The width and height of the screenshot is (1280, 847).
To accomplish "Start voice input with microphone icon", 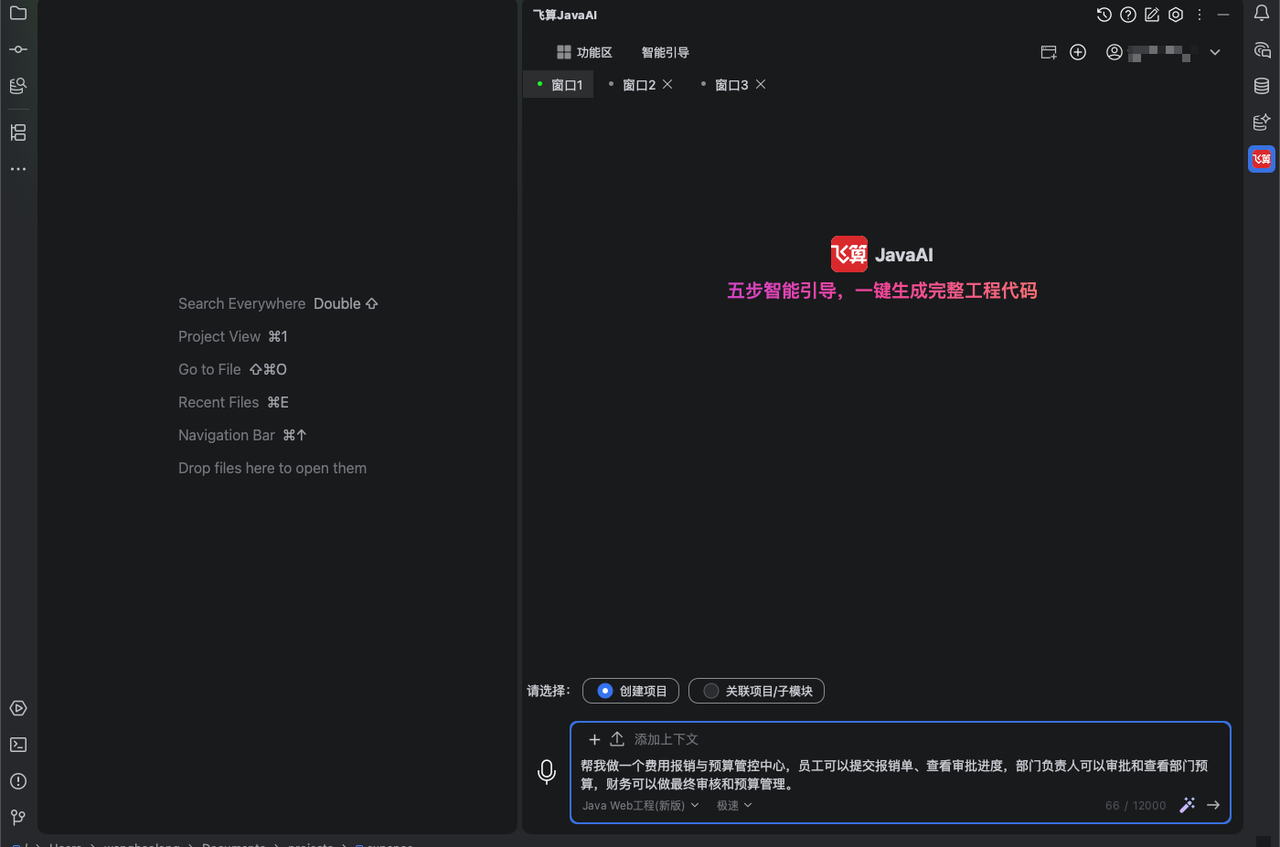I will coord(547,772).
